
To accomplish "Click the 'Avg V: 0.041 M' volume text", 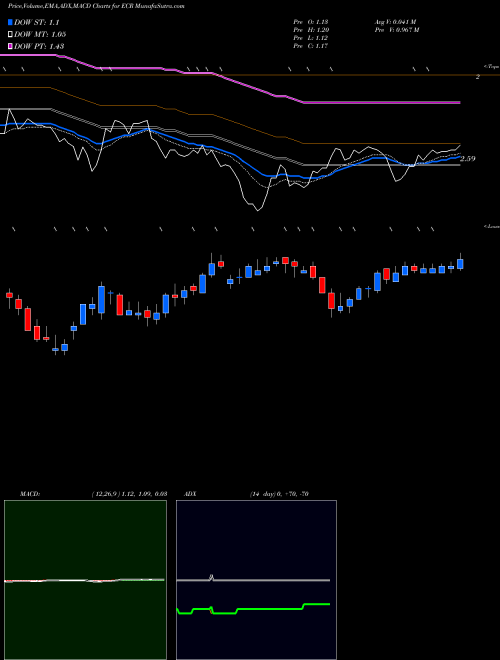I will point(395,22).
